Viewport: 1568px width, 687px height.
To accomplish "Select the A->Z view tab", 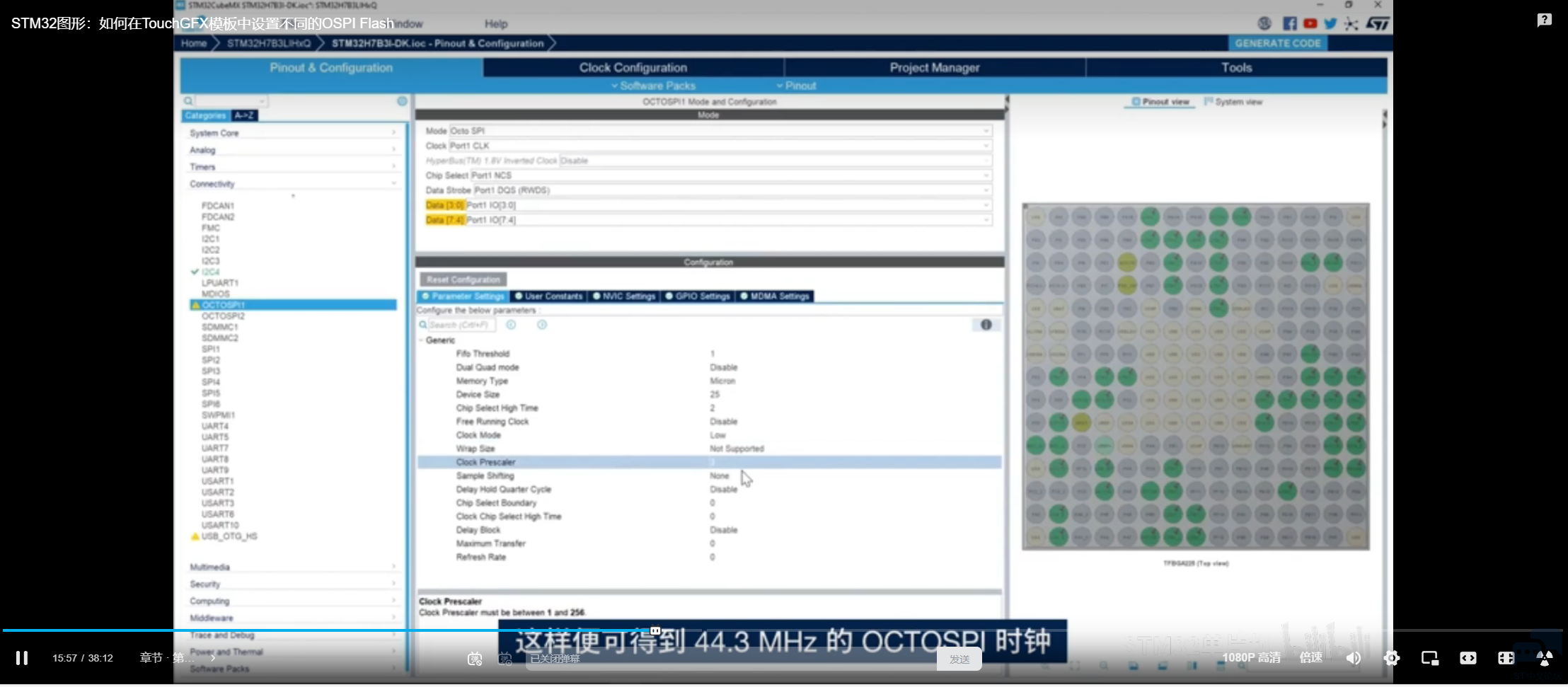I will [x=244, y=115].
